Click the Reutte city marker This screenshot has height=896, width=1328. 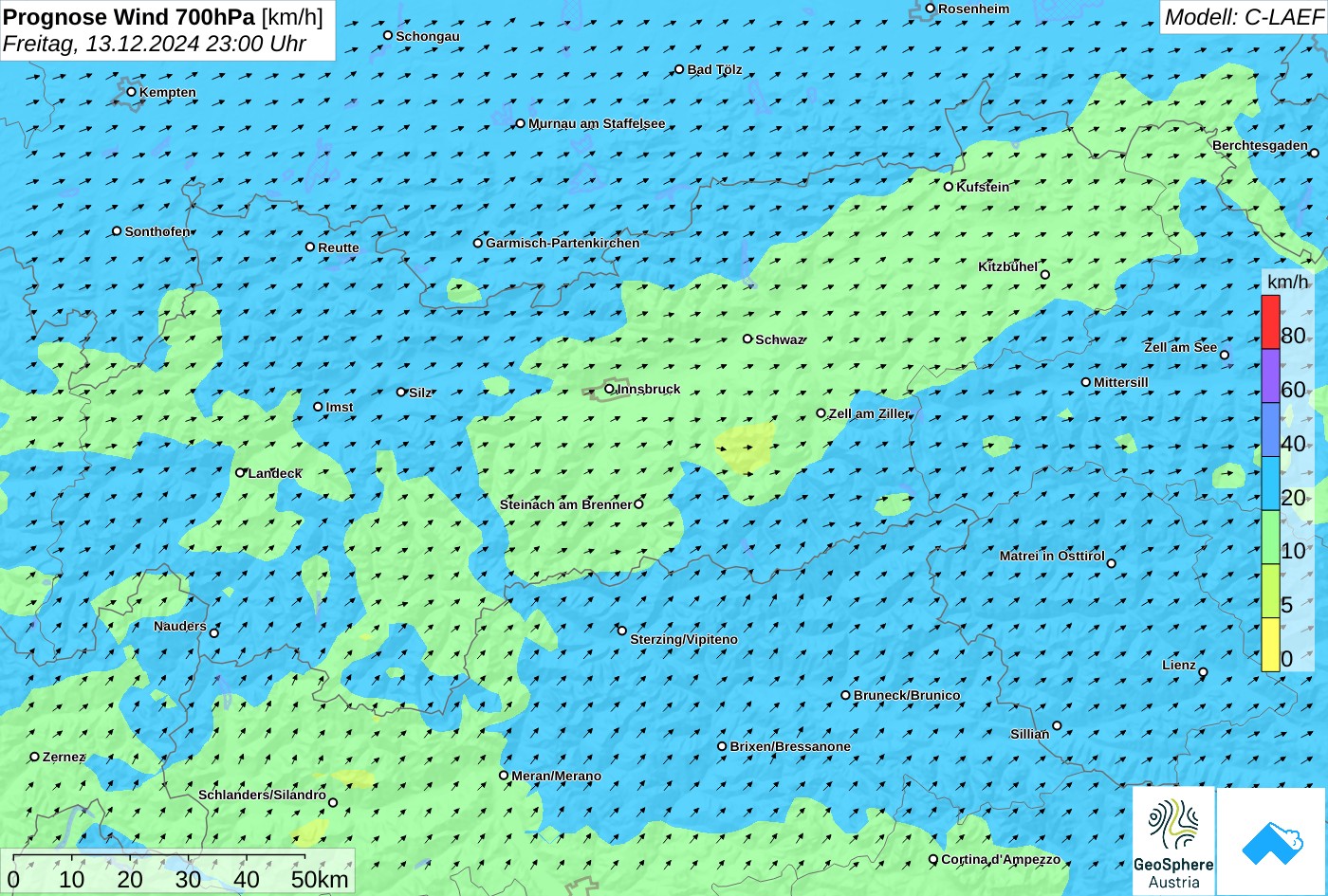310,247
